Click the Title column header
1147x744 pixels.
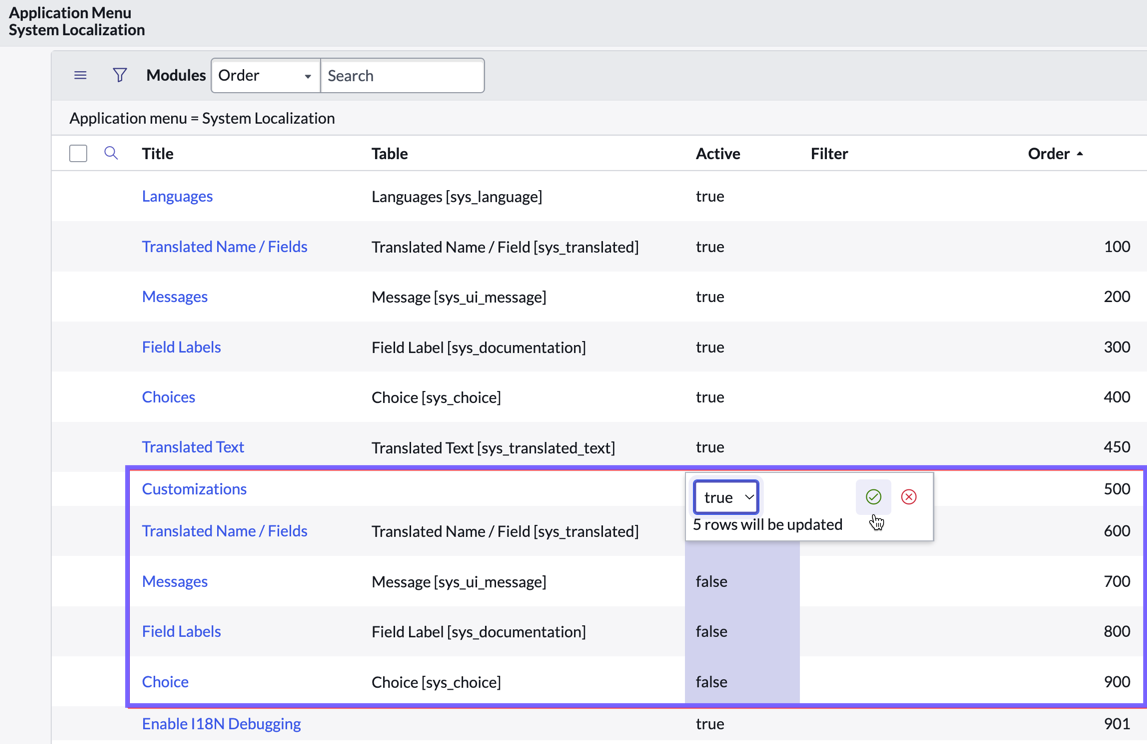[x=157, y=154]
